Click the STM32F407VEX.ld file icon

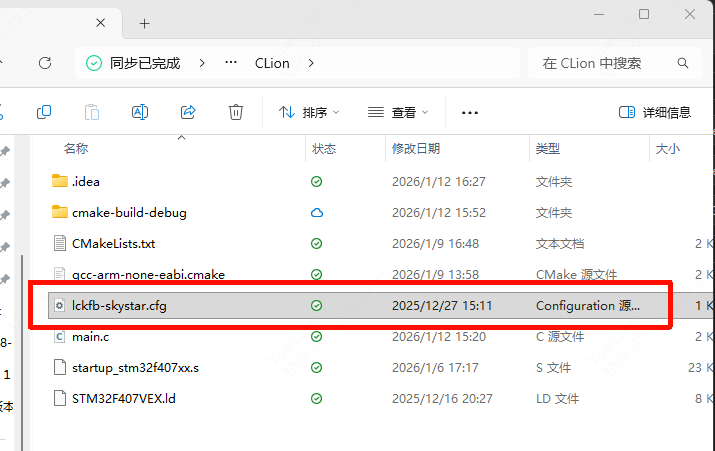click(60, 398)
